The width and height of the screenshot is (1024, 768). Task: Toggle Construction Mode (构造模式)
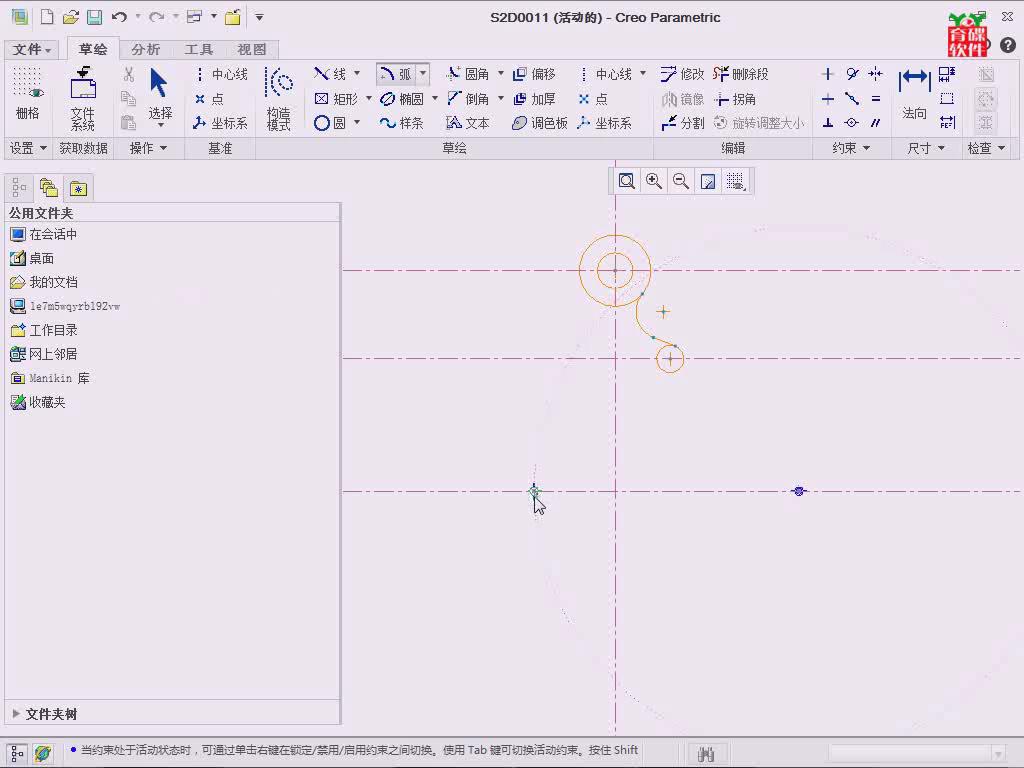click(279, 99)
